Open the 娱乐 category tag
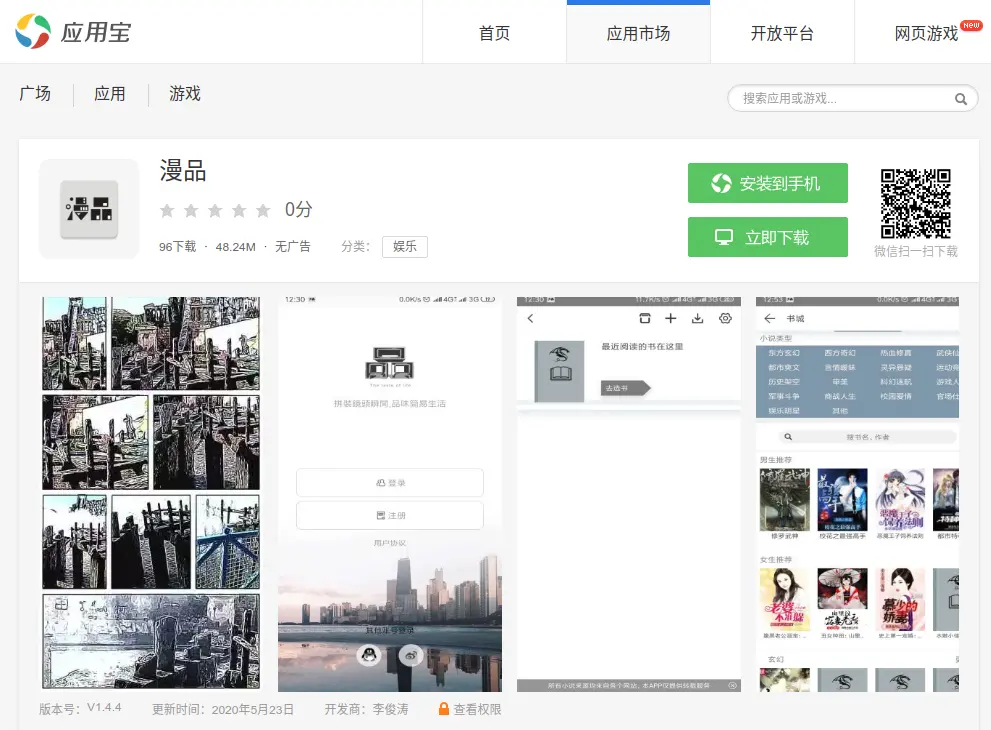 (405, 246)
